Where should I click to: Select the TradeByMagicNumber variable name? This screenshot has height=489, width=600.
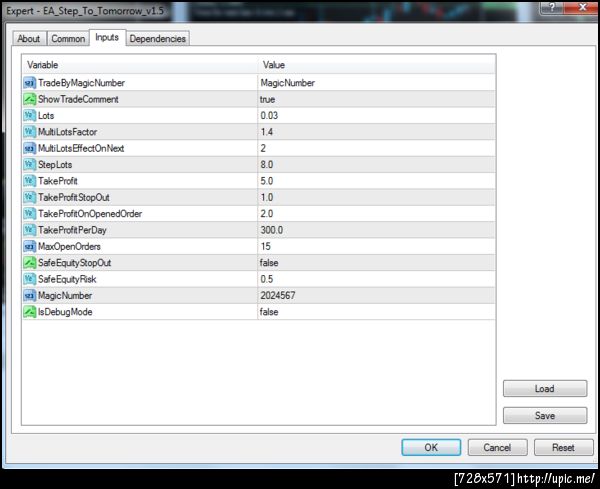point(82,83)
